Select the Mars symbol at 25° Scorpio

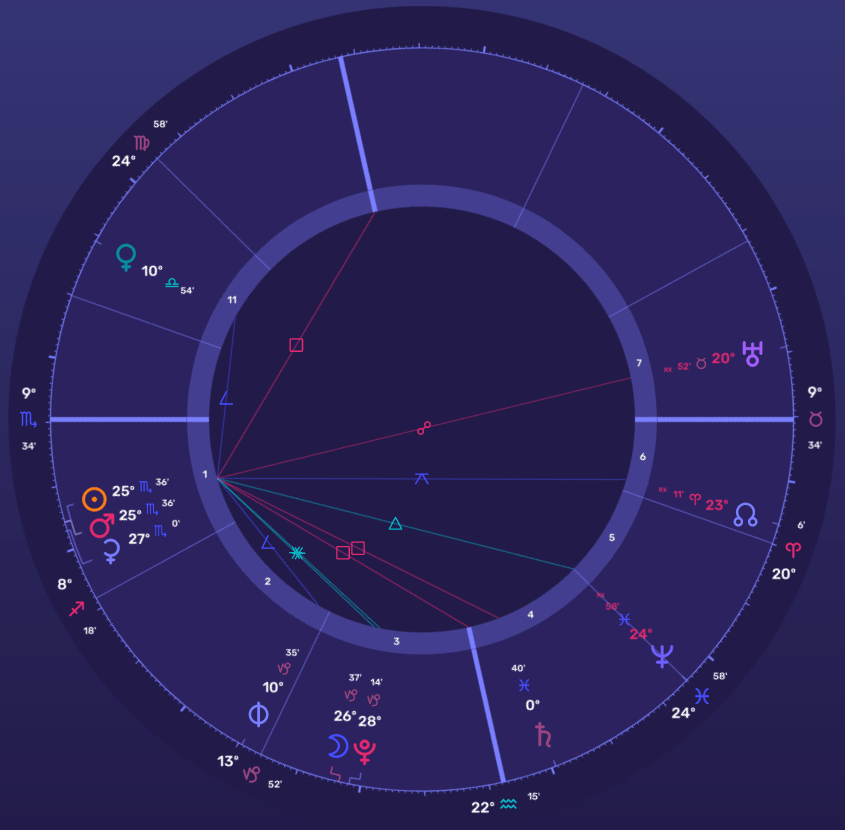coord(102,524)
